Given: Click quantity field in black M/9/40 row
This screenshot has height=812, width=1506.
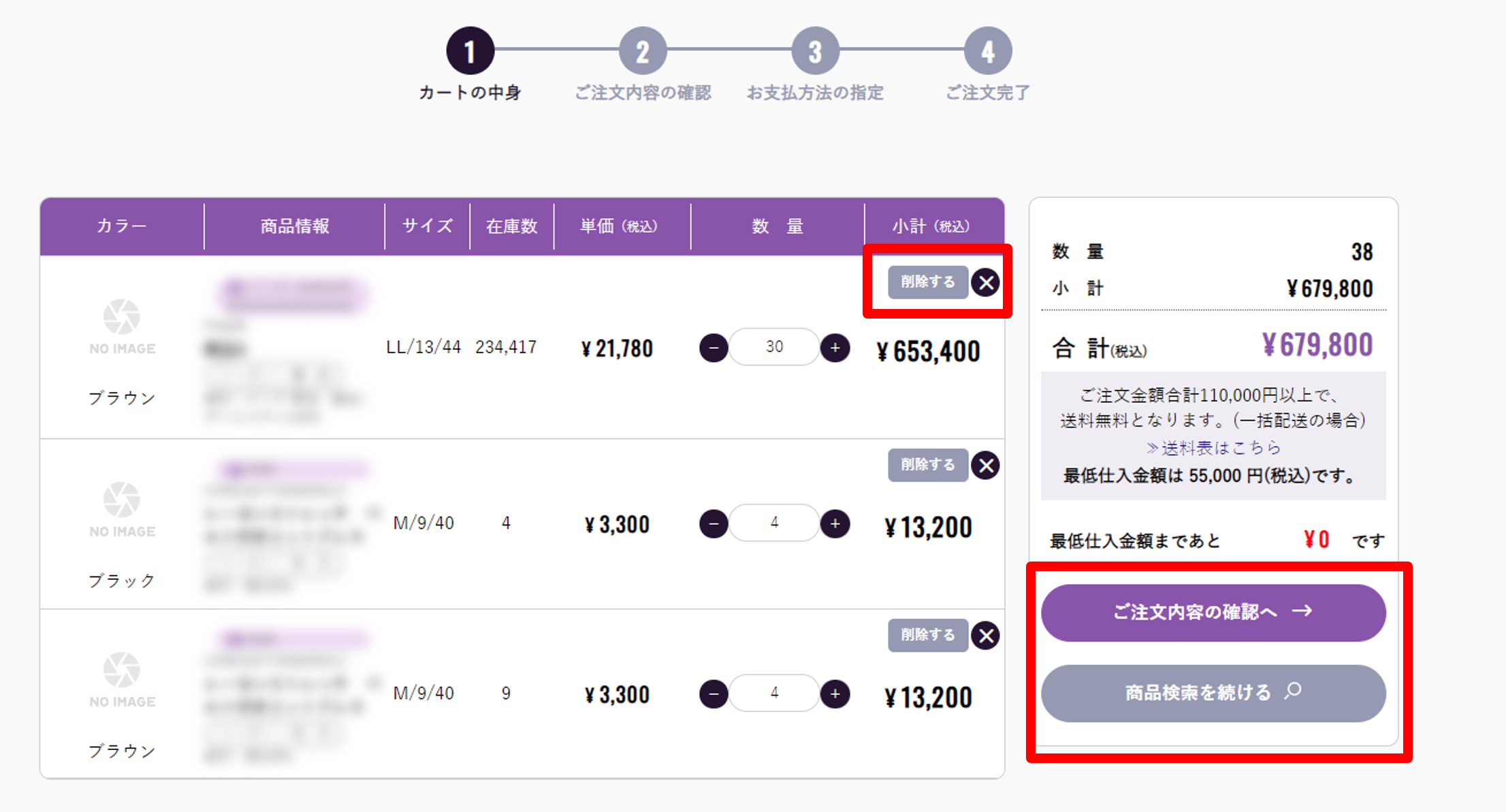Looking at the screenshot, I should (774, 523).
